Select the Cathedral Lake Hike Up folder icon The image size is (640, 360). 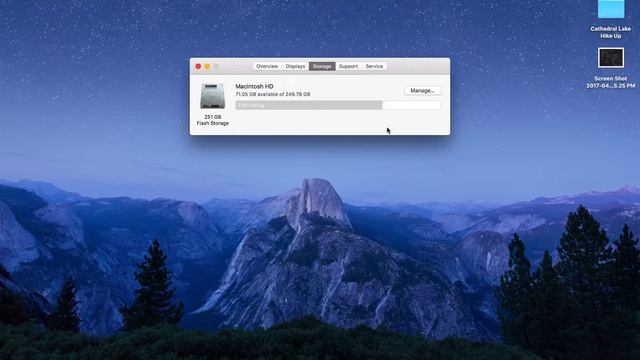coord(611,9)
